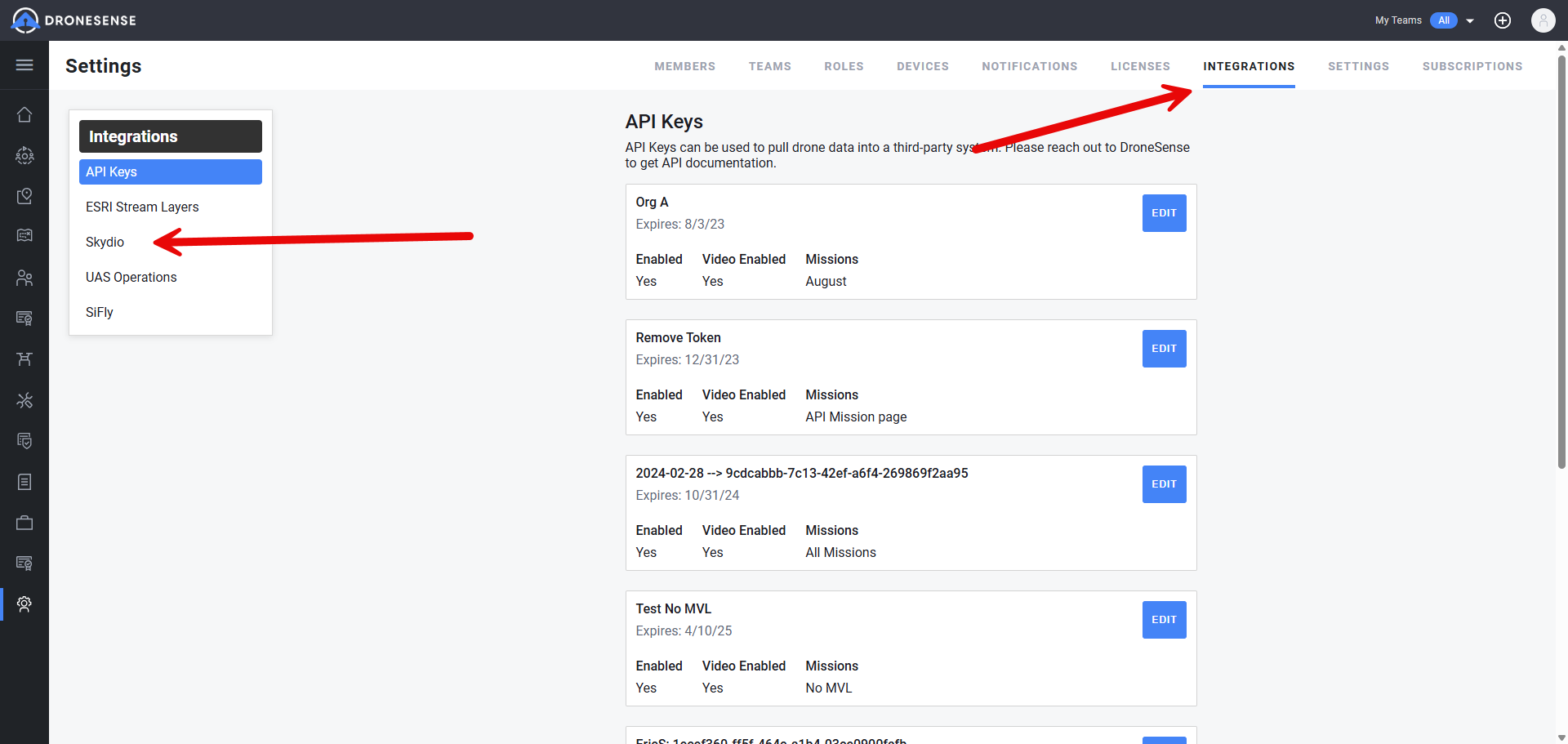Select API Keys in the Integrations list
This screenshot has height=744, width=1568.
pos(171,172)
